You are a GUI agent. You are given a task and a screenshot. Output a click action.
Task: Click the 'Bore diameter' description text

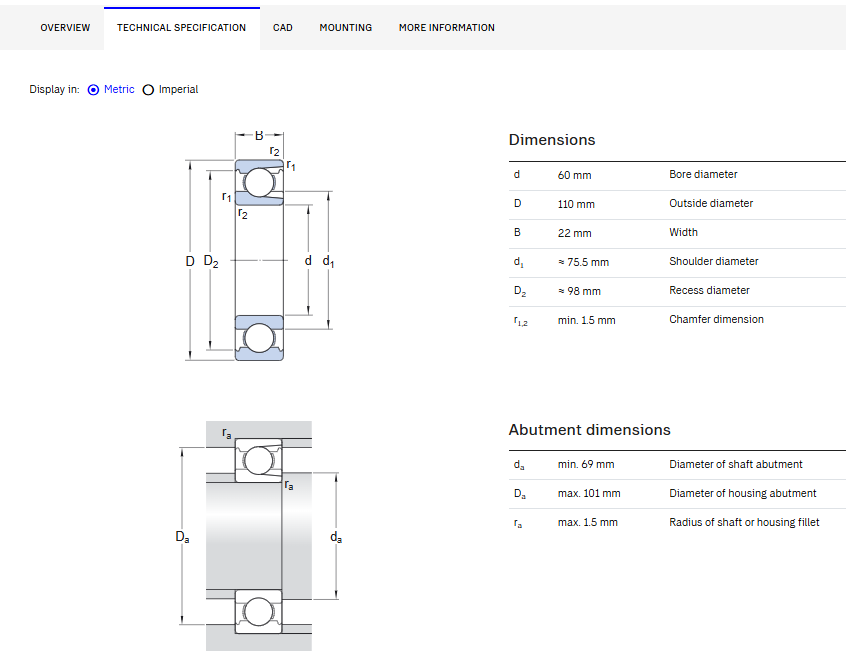coord(703,174)
